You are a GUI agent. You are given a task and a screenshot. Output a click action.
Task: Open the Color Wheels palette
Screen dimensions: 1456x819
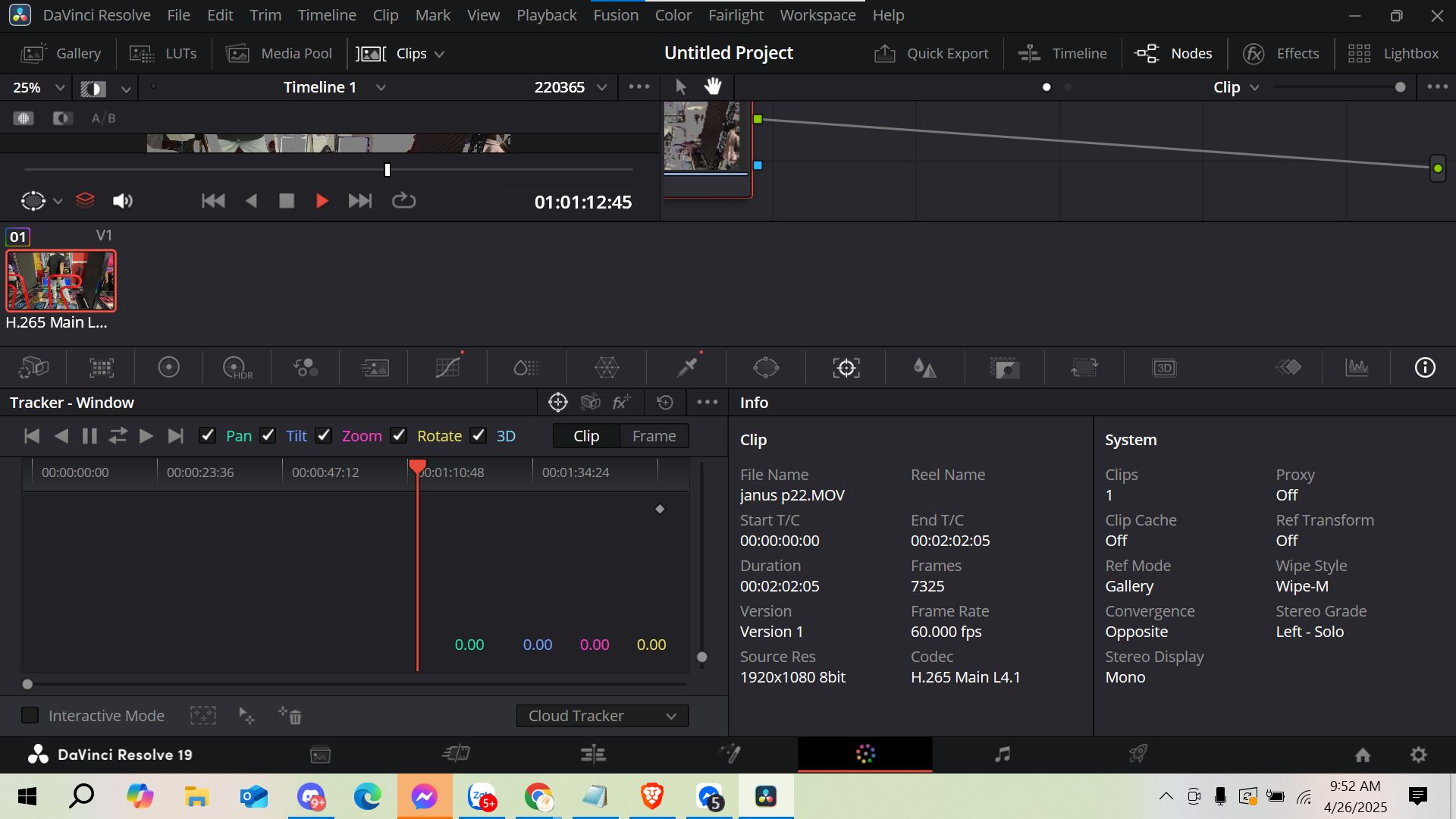point(168,368)
